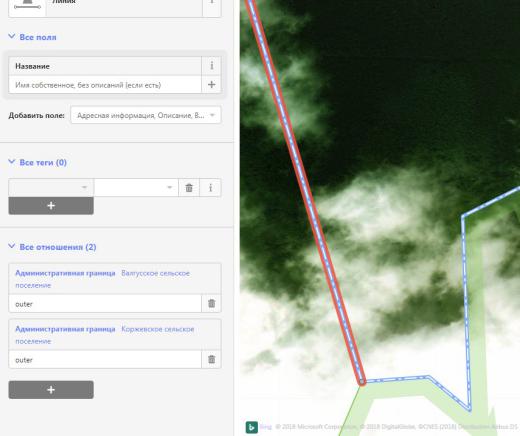The width and height of the screenshot is (520, 436).
Task: Click the Bing logo icon
Action: (252, 427)
